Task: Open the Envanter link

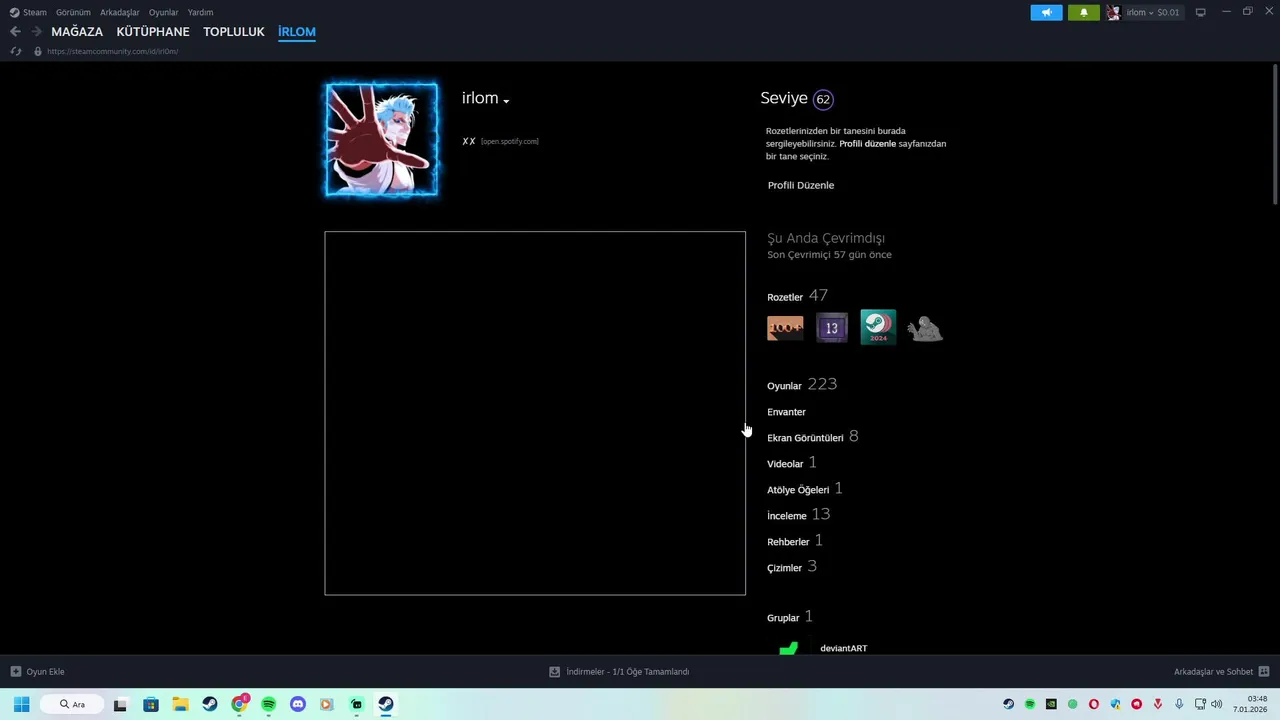Action: [x=786, y=412]
